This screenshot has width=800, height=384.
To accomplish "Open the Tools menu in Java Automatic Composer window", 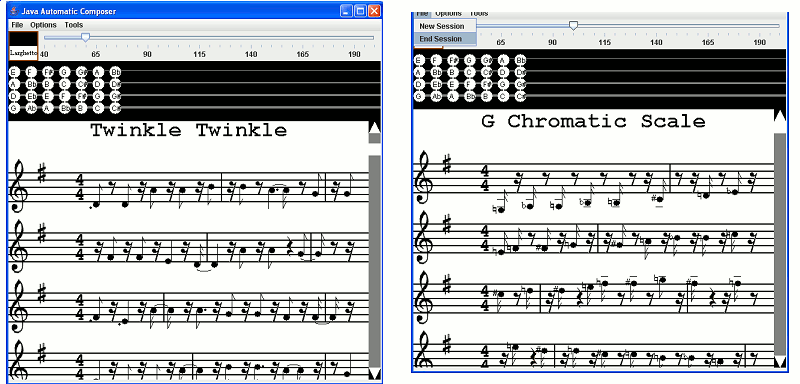I will click(73, 24).
